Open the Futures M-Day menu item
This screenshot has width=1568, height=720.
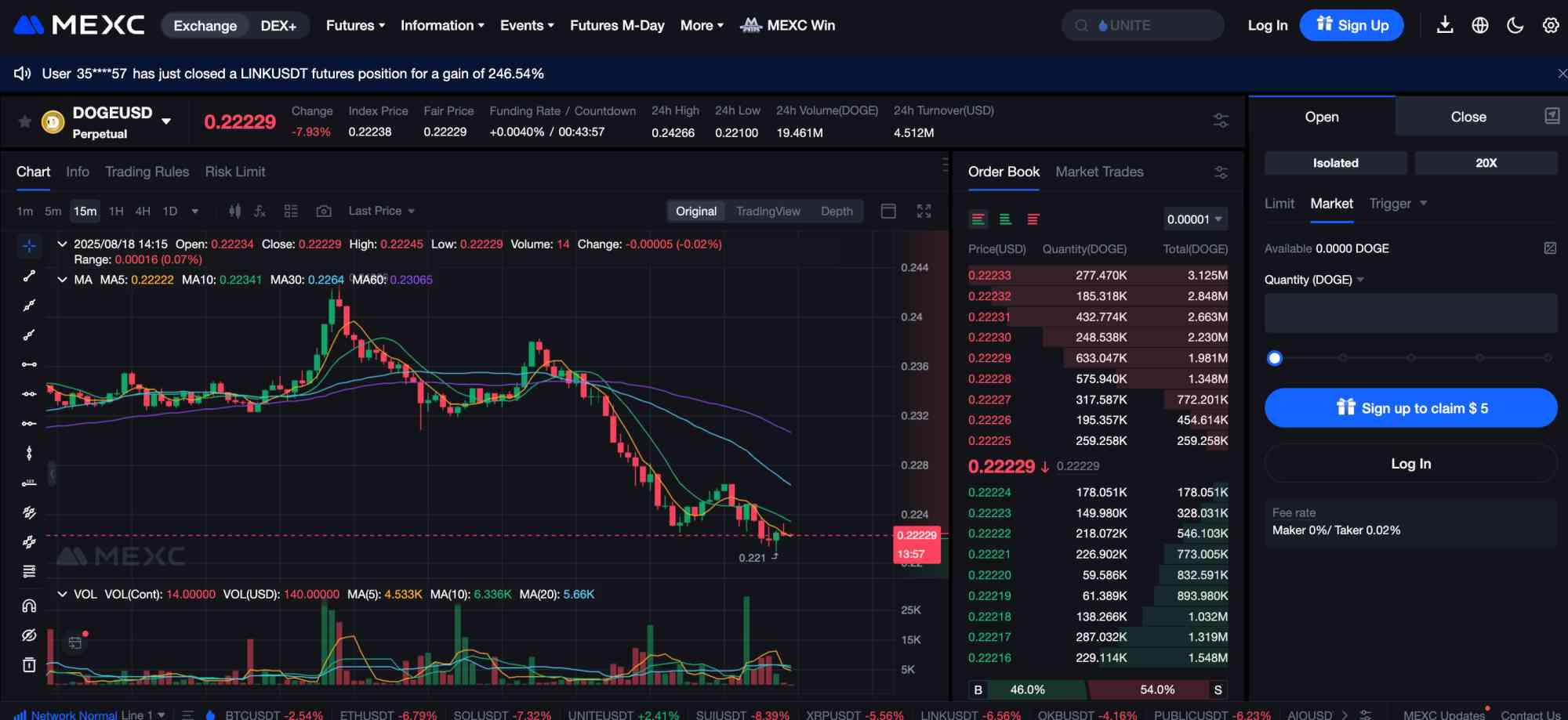click(x=617, y=25)
